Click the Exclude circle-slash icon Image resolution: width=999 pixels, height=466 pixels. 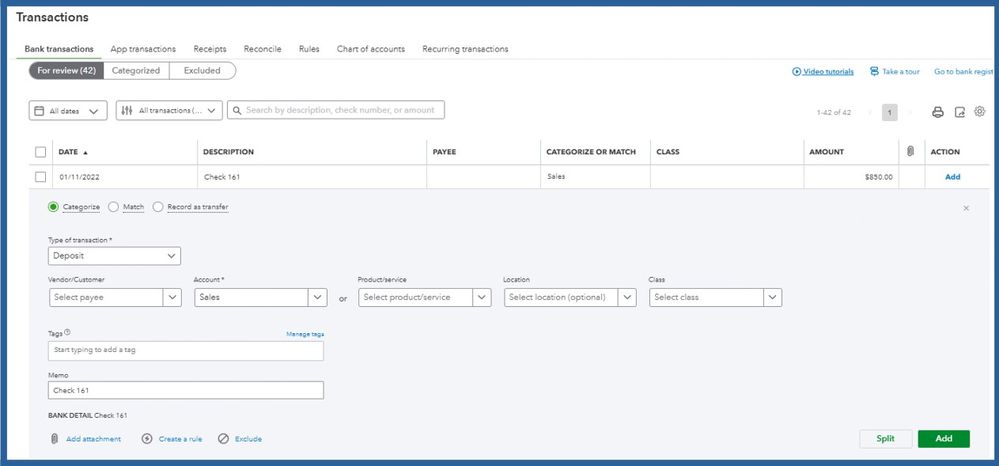(223, 439)
